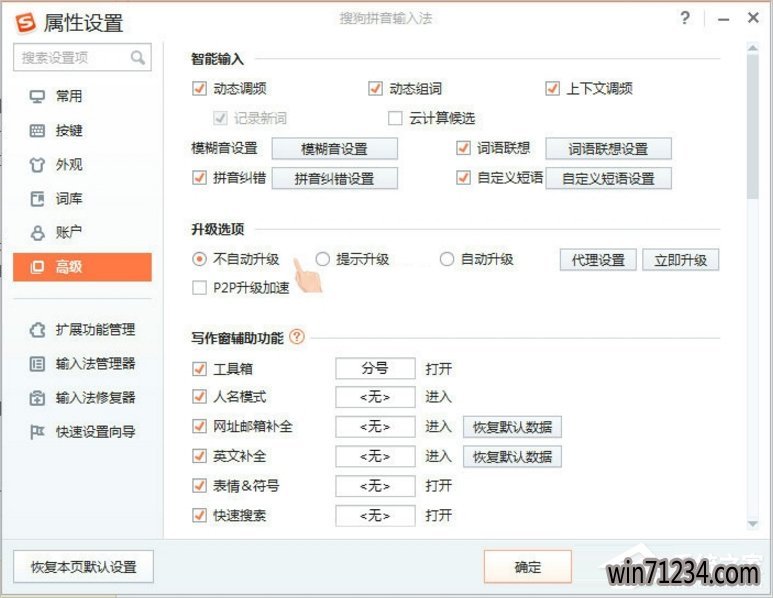Click the 工具箱 hotkey field showing 分号

tap(375, 368)
